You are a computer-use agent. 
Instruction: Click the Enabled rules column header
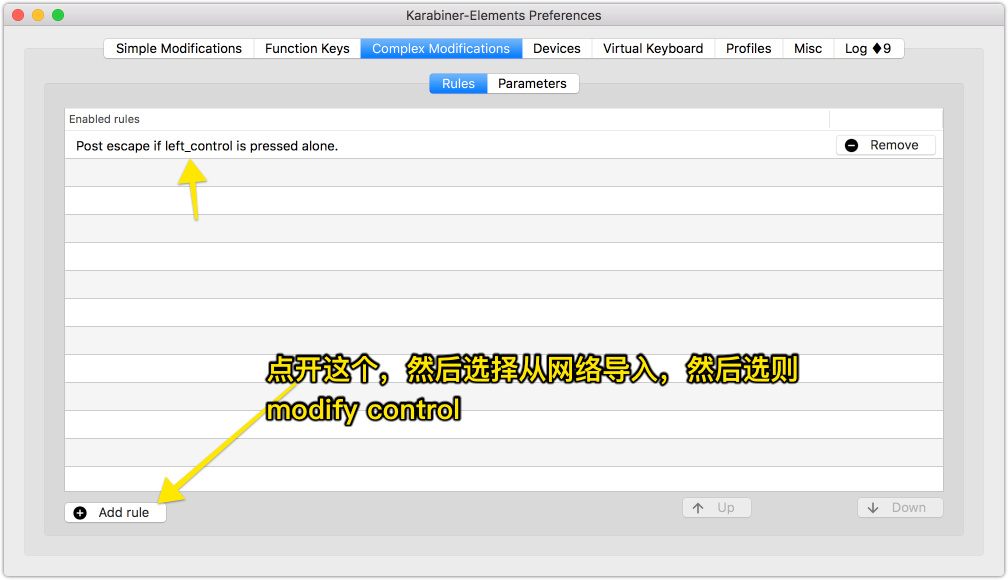click(x=447, y=119)
